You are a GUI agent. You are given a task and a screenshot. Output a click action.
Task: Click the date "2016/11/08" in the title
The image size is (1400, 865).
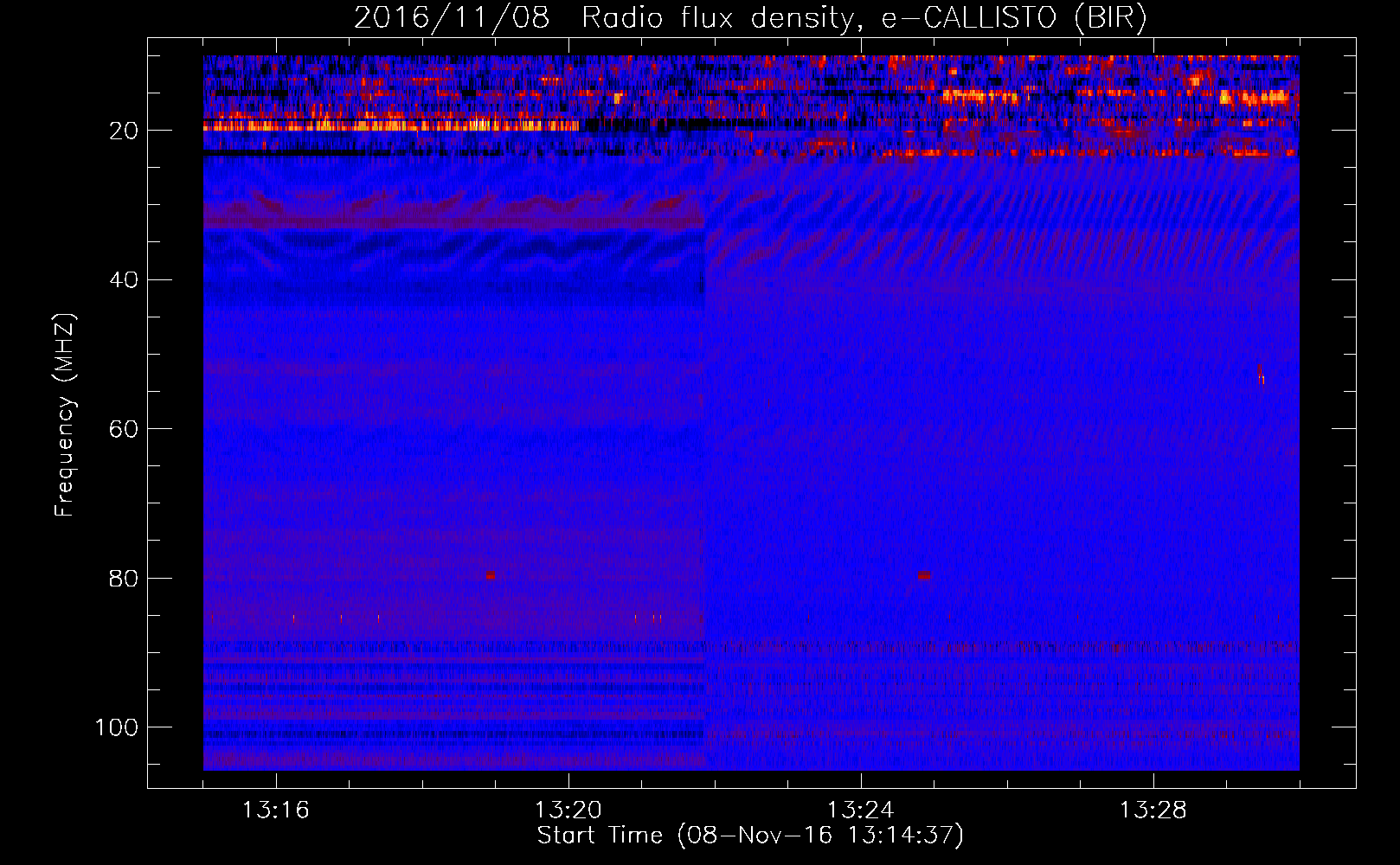pyautogui.click(x=452, y=18)
